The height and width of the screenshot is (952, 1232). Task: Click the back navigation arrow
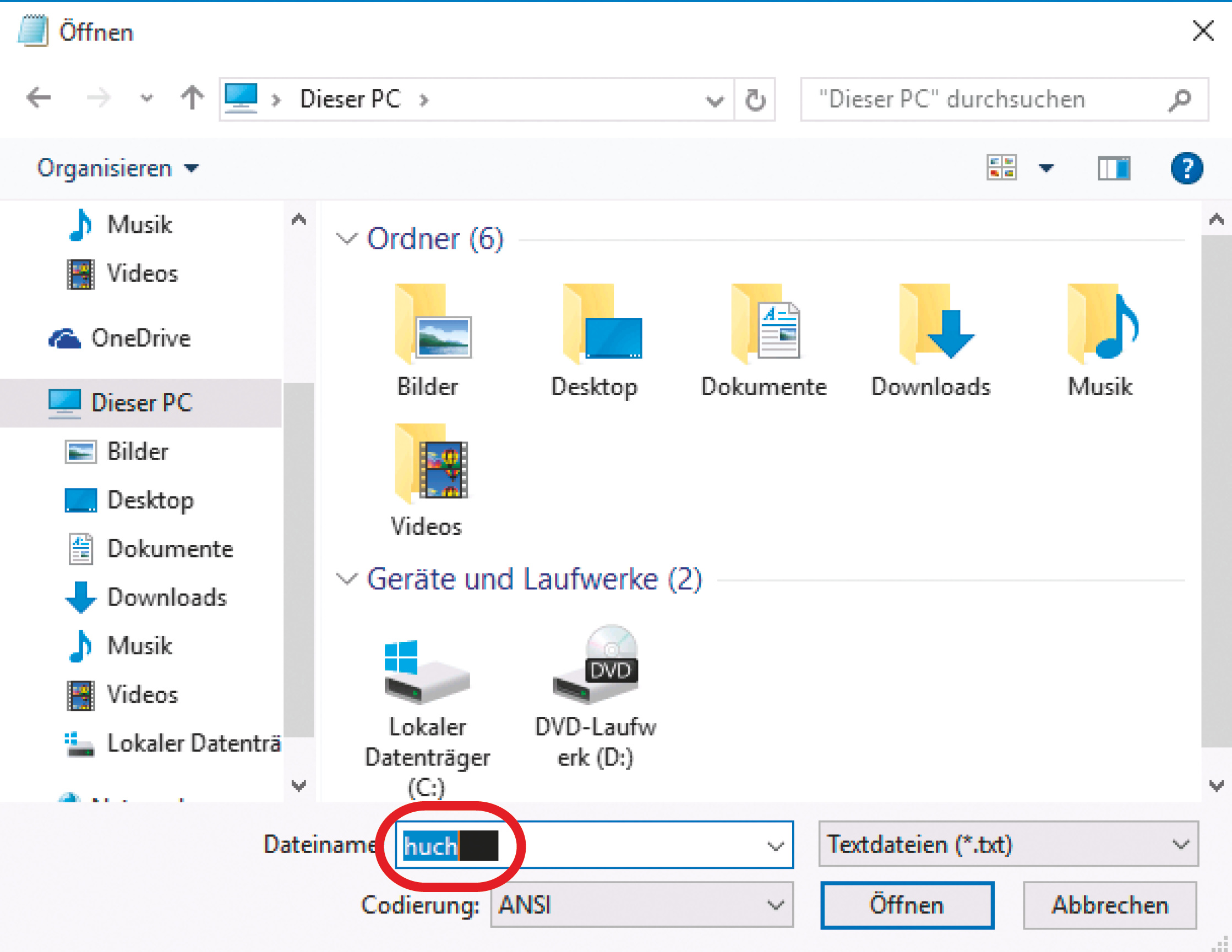(x=39, y=98)
